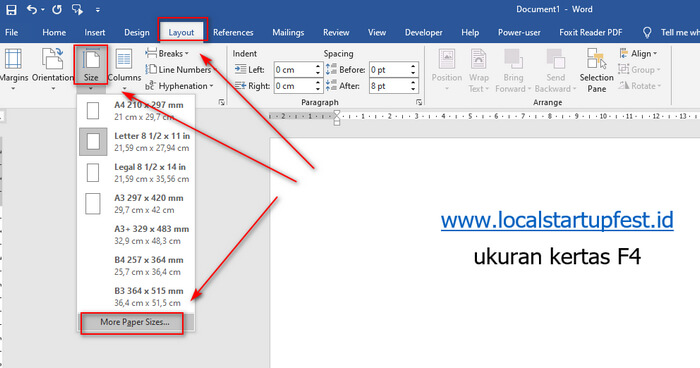The width and height of the screenshot is (700, 368).
Task: Adjust Spacing Before with the stepper arrows
Action: click(413, 70)
